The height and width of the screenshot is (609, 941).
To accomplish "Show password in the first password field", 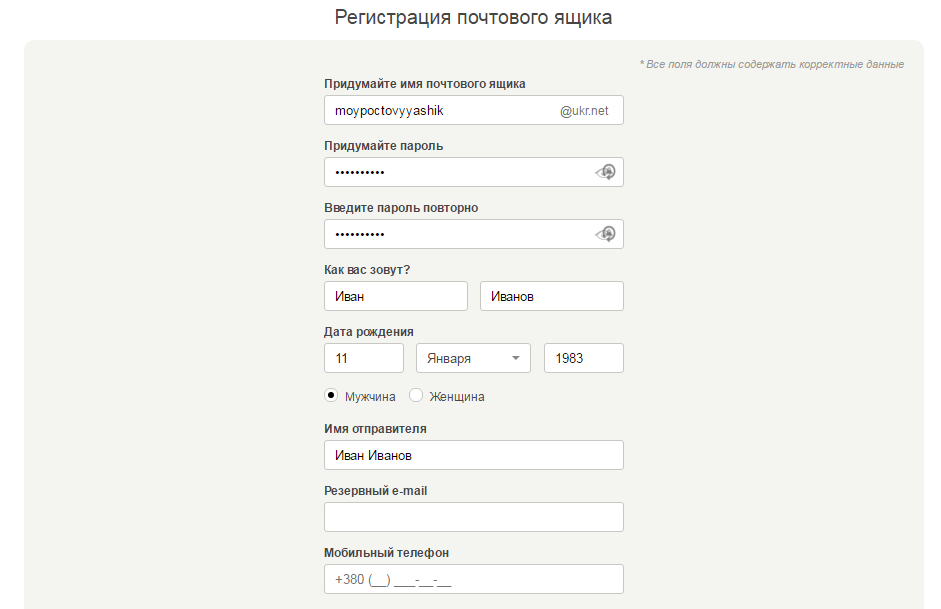I will [605, 172].
